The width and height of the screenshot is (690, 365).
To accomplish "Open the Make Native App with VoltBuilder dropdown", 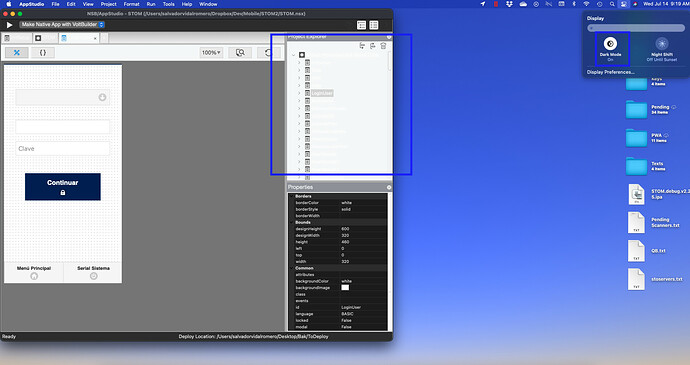I will [x=62, y=25].
